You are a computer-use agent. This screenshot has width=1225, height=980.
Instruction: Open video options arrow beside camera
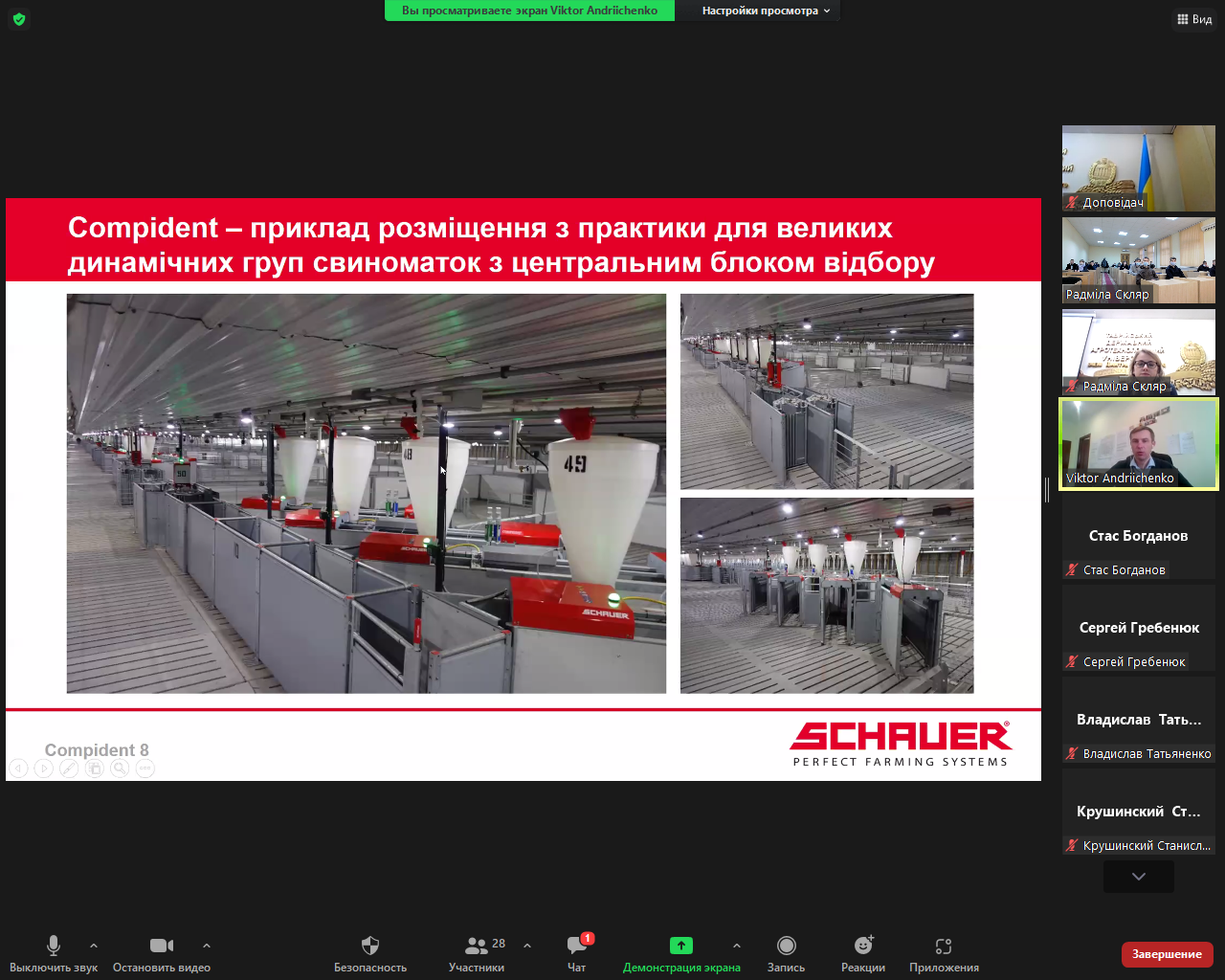207,946
